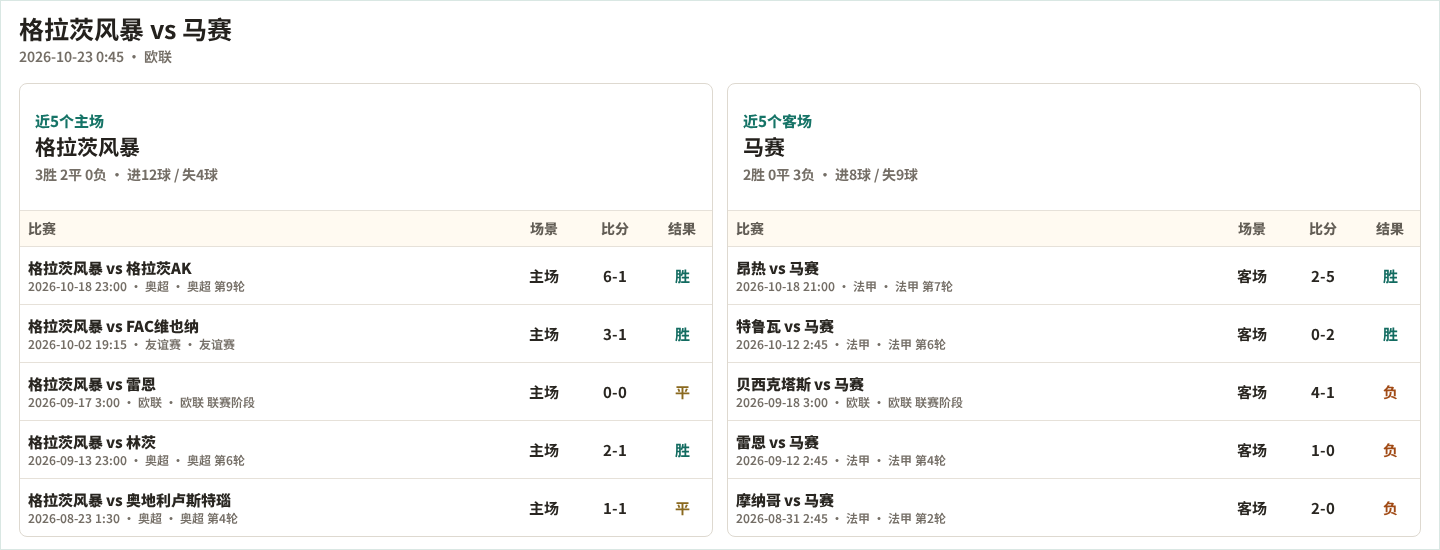Click the 胜 result for 特鲁瓦 match

pyautogui.click(x=1390, y=334)
